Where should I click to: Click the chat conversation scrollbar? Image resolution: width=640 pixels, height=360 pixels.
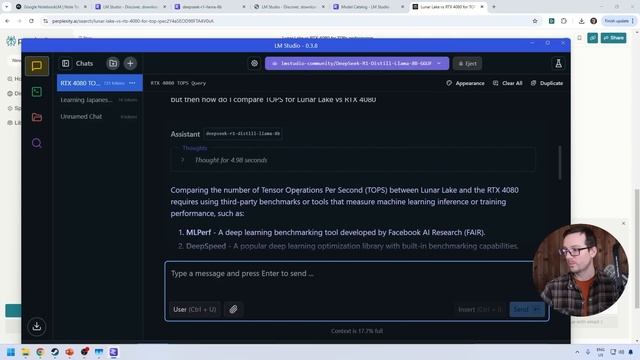560,162
